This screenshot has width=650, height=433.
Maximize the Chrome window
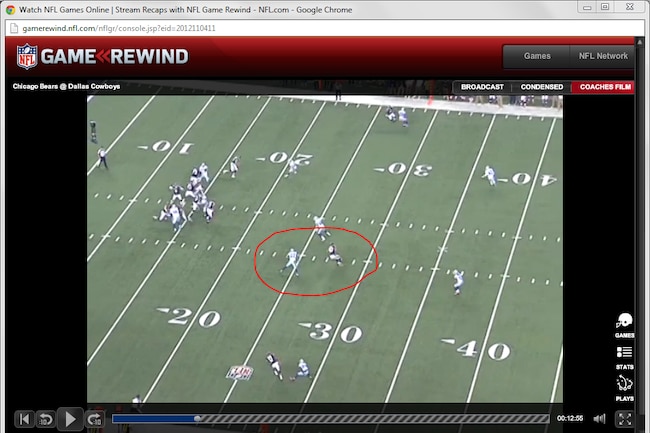click(x=605, y=7)
